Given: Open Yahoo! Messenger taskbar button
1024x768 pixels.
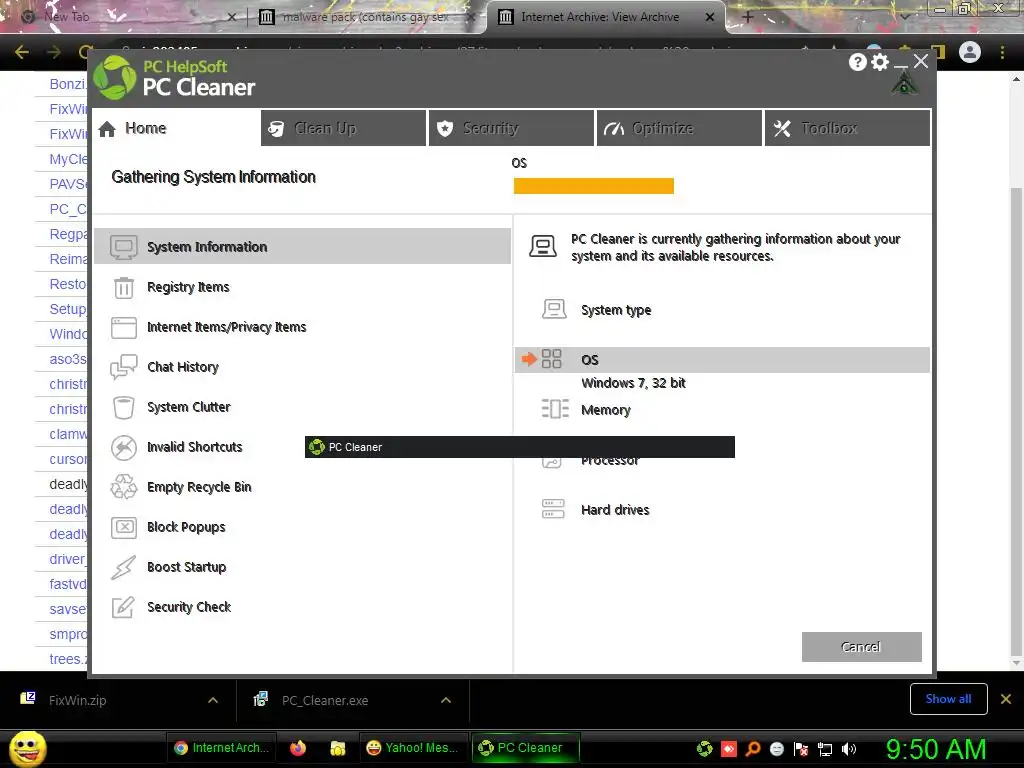Looking at the screenshot, I should (413, 748).
